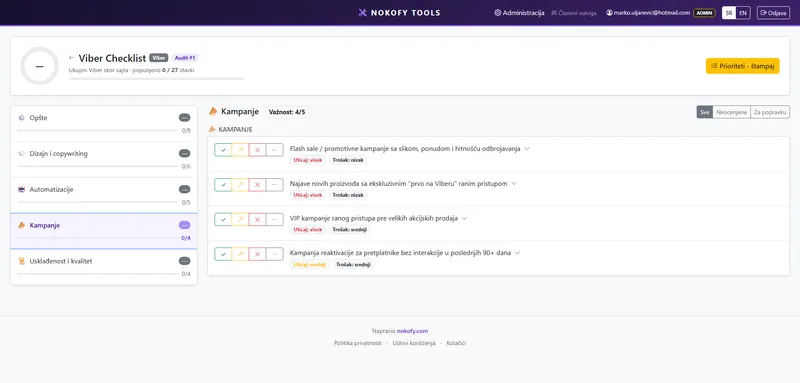Select the Kampanje category

(104, 231)
